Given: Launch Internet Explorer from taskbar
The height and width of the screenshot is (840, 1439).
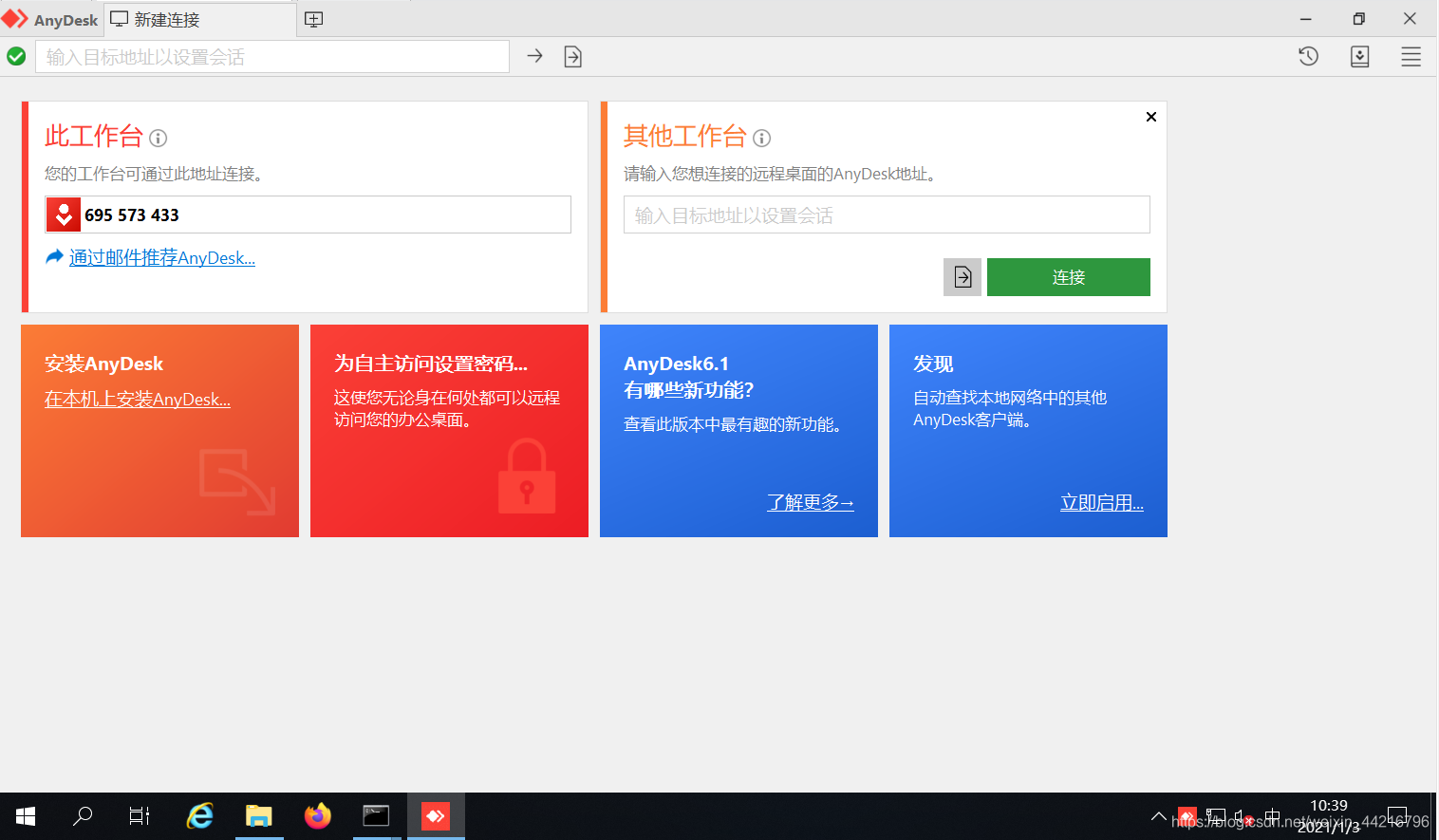Looking at the screenshot, I should coord(200,816).
